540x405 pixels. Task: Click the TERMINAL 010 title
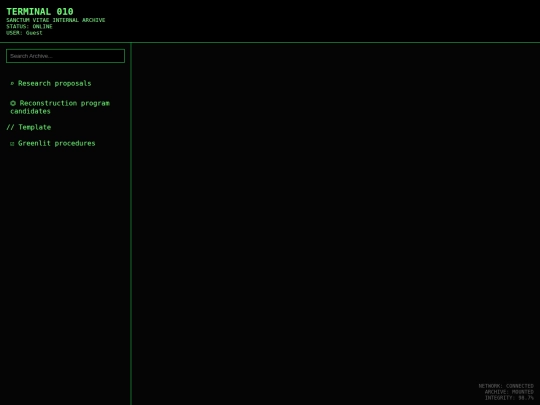[x=40, y=12]
